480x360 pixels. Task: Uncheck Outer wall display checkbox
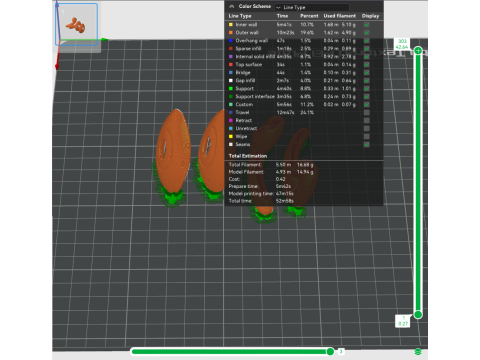click(367, 33)
